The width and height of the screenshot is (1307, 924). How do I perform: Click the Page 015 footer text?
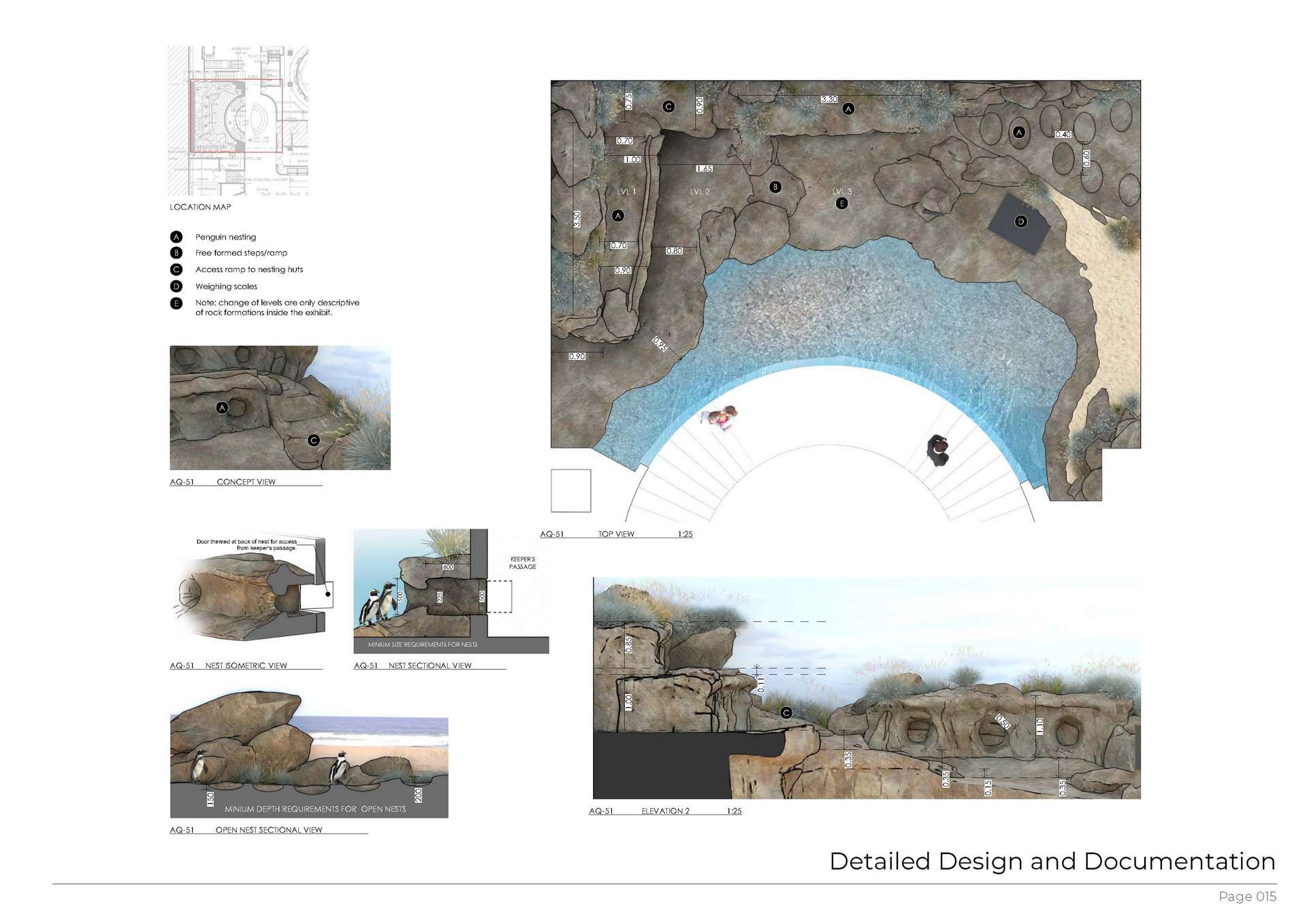pos(1247,896)
